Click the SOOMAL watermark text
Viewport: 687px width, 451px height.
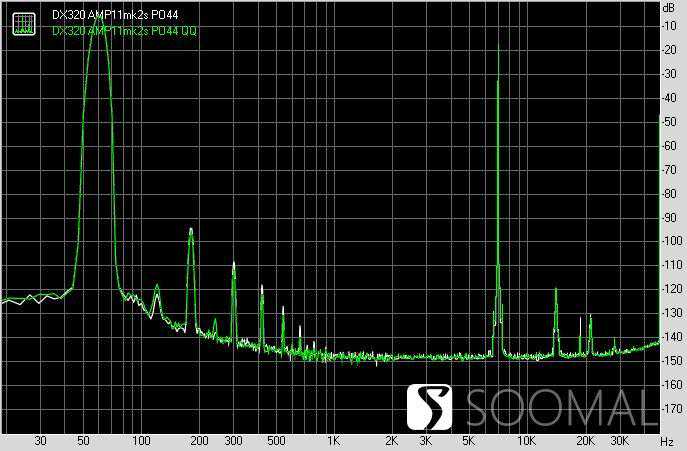(x=563, y=406)
